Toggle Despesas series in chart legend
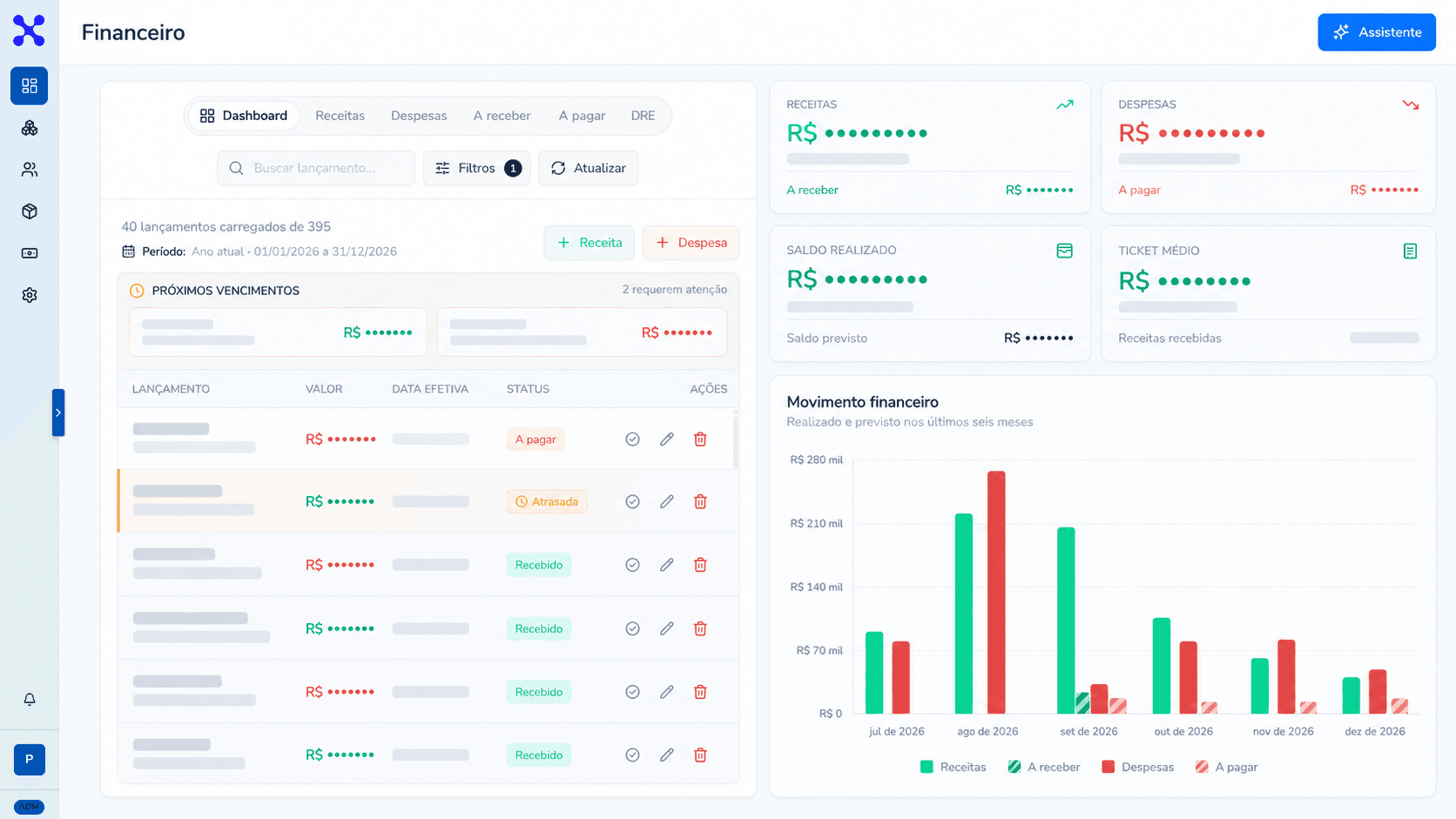 1137,767
